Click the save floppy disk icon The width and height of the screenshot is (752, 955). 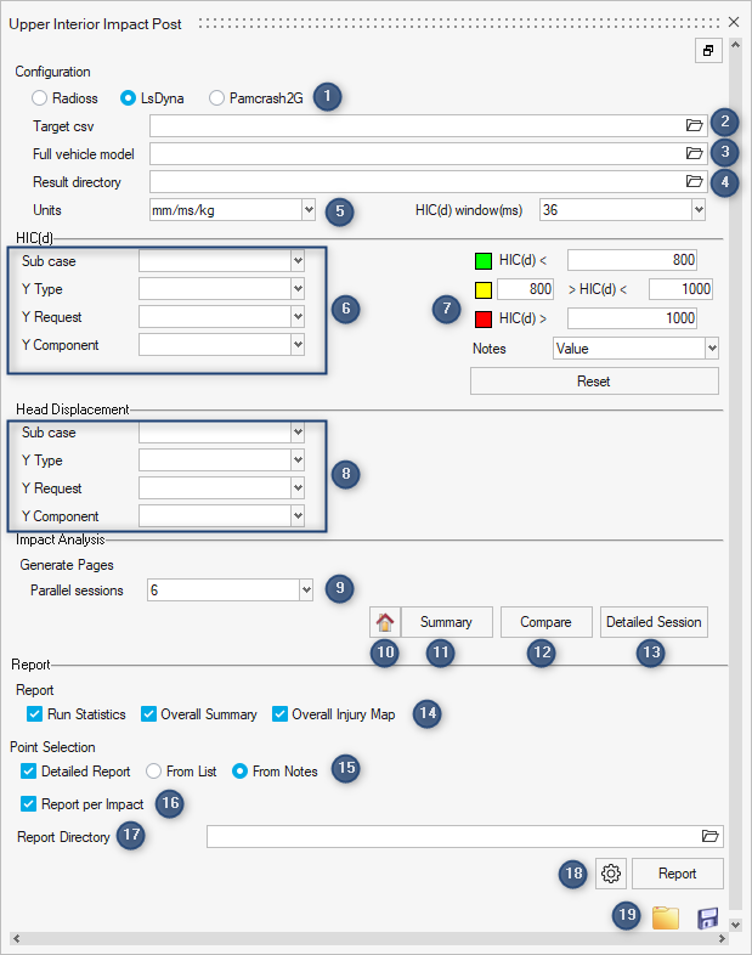pyautogui.click(x=708, y=918)
